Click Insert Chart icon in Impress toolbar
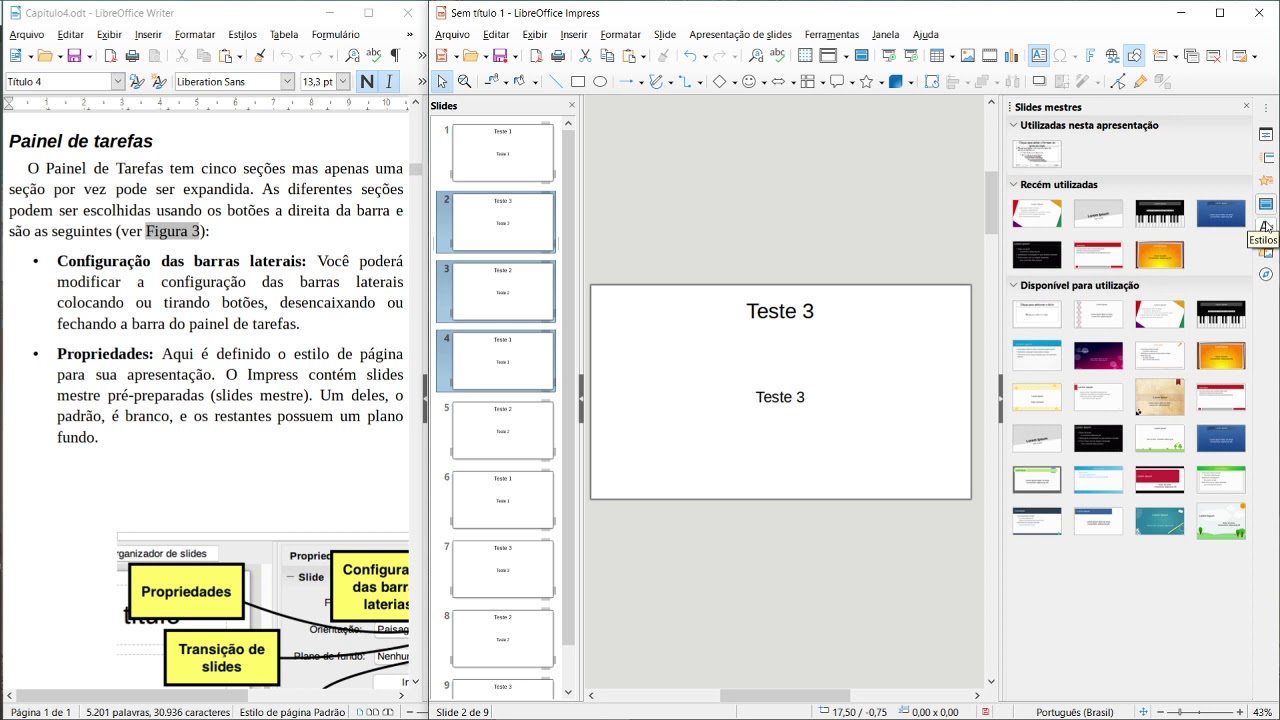This screenshot has height=720, width=1280. 1012,56
